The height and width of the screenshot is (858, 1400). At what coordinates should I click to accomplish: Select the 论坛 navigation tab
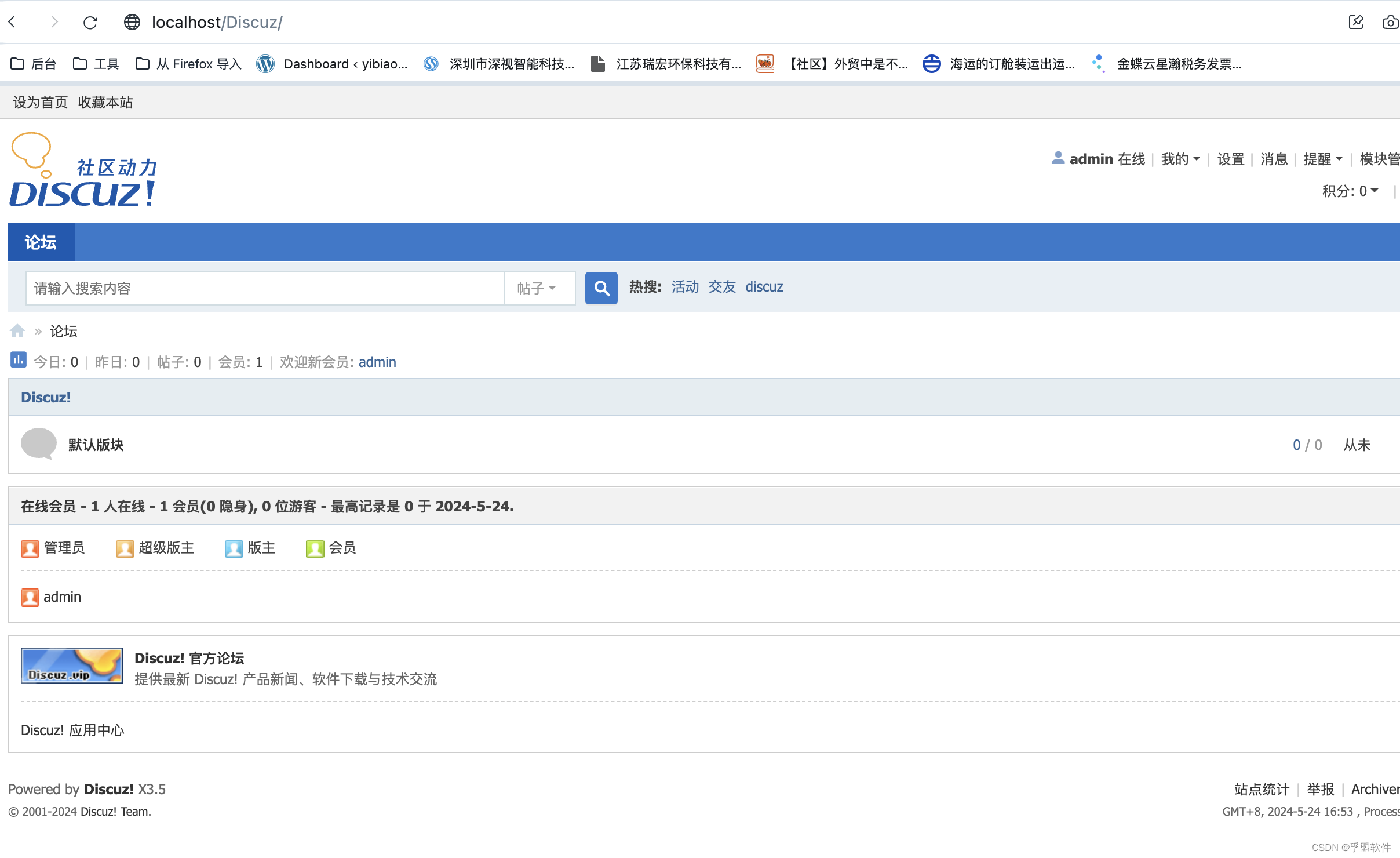tap(41, 242)
